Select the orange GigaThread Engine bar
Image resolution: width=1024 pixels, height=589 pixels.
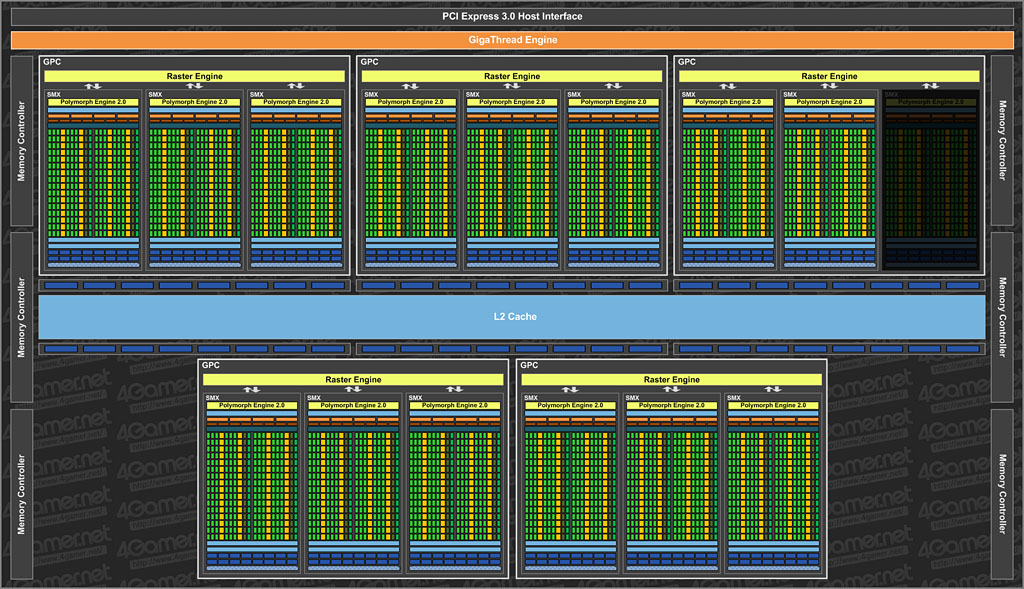click(512, 40)
